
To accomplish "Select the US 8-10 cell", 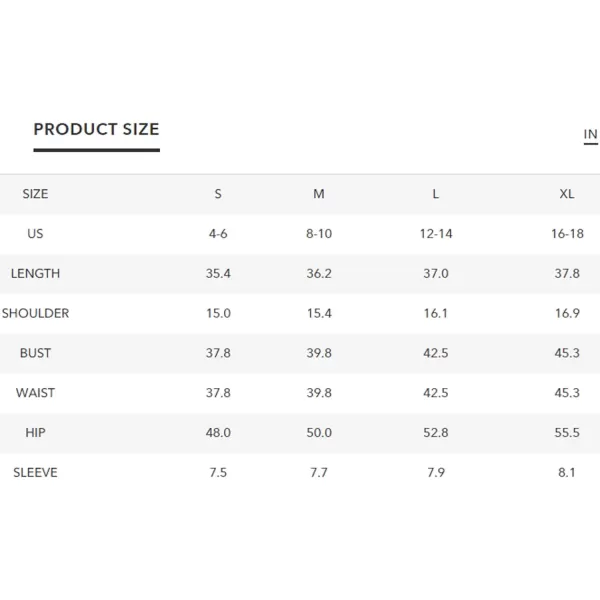I will (x=319, y=234).
